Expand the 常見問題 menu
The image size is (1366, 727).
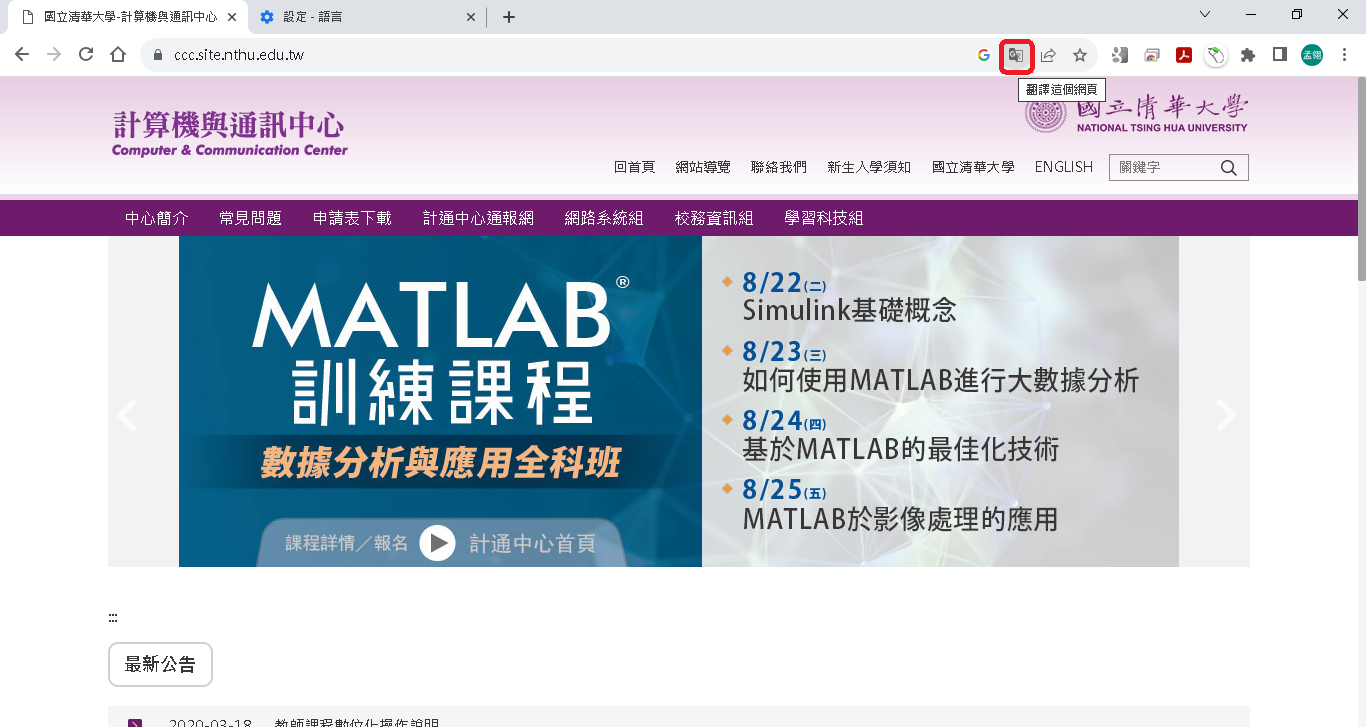click(x=251, y=218)
